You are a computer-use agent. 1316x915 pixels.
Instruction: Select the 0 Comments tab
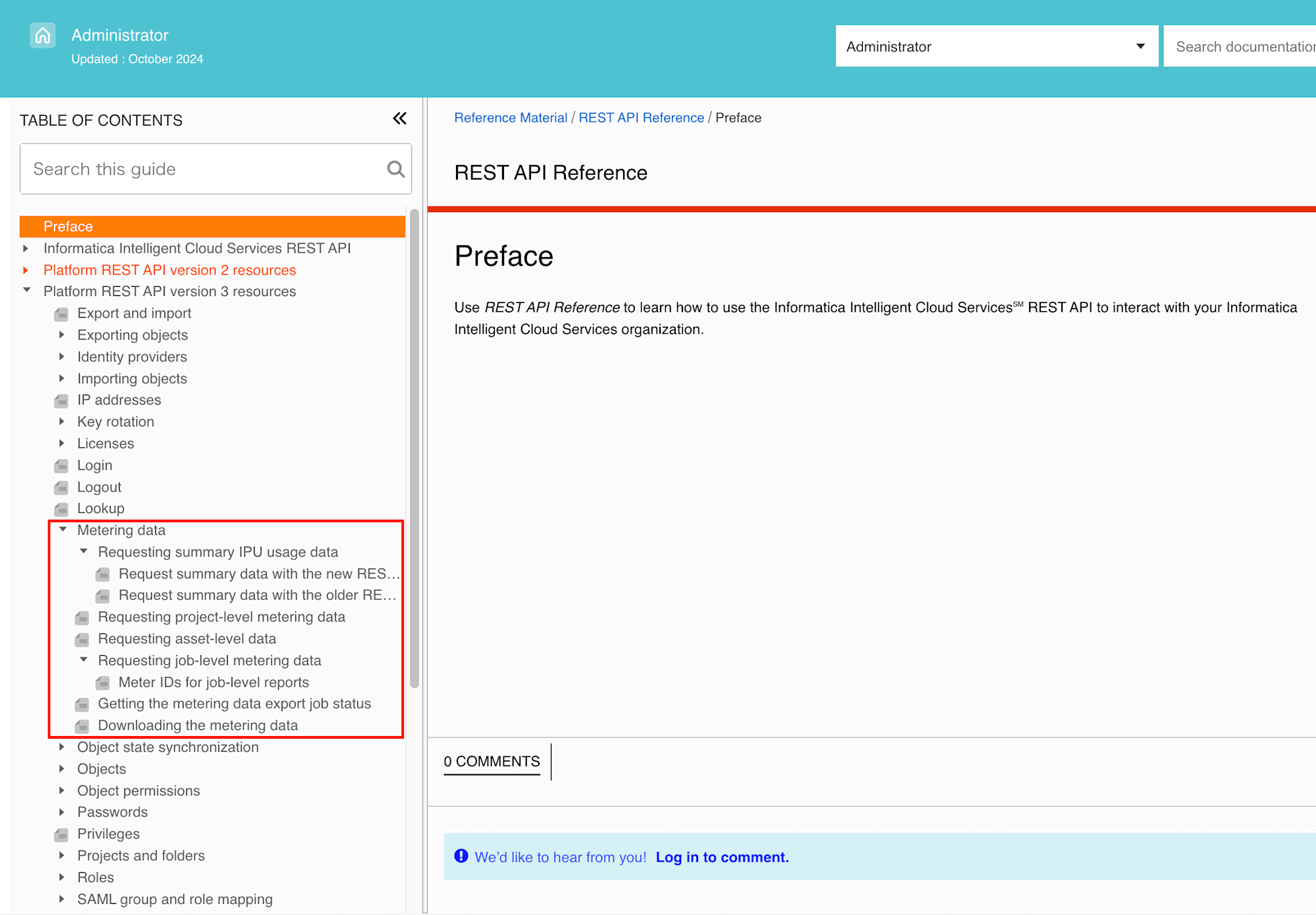pos(492,762)
